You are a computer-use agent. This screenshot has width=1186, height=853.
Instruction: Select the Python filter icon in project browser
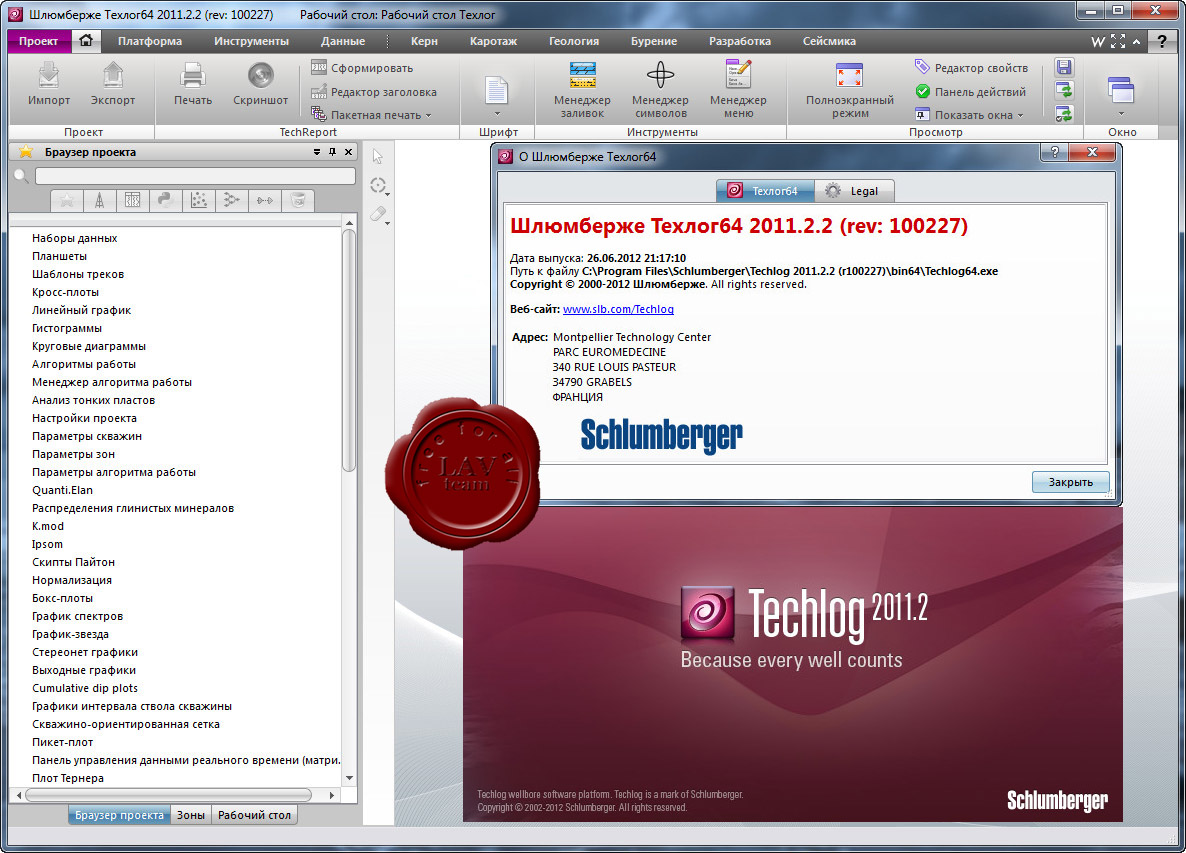click(165, 200)
